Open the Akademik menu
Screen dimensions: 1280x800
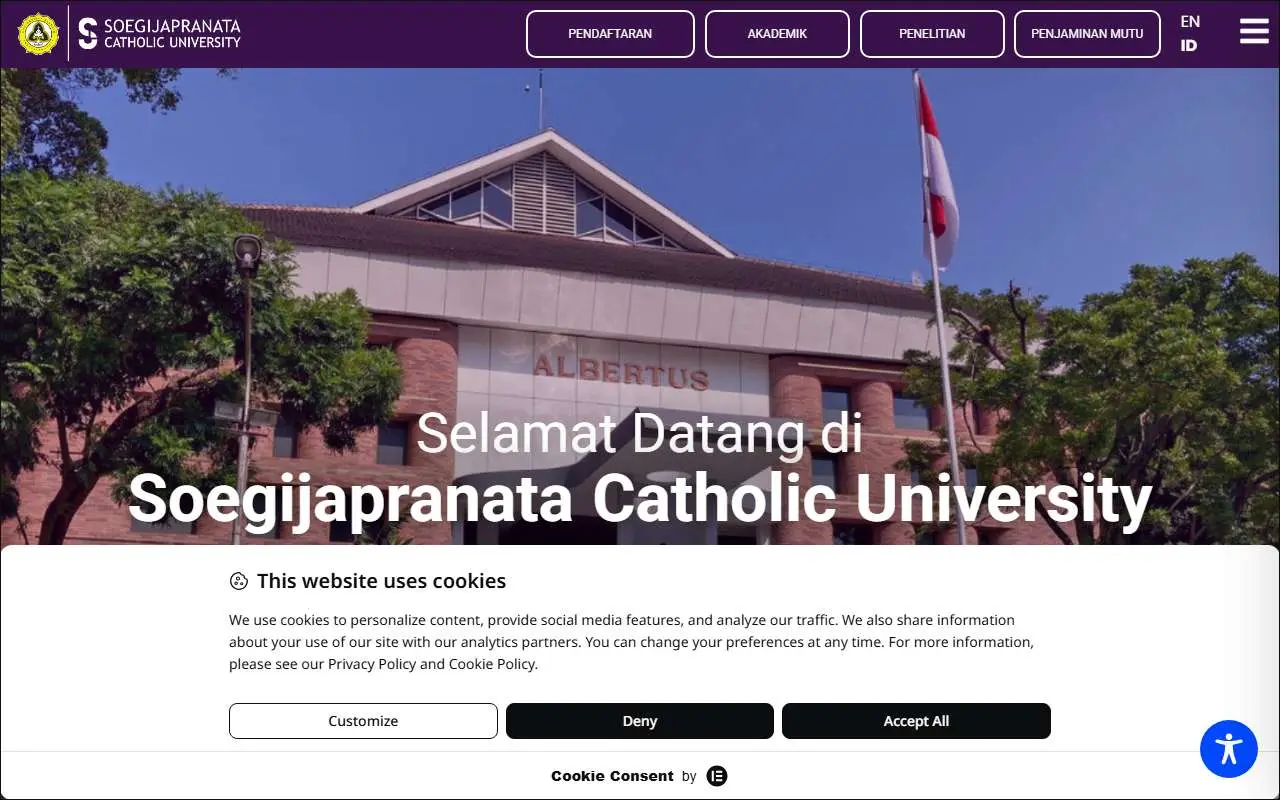pos(777,34)
